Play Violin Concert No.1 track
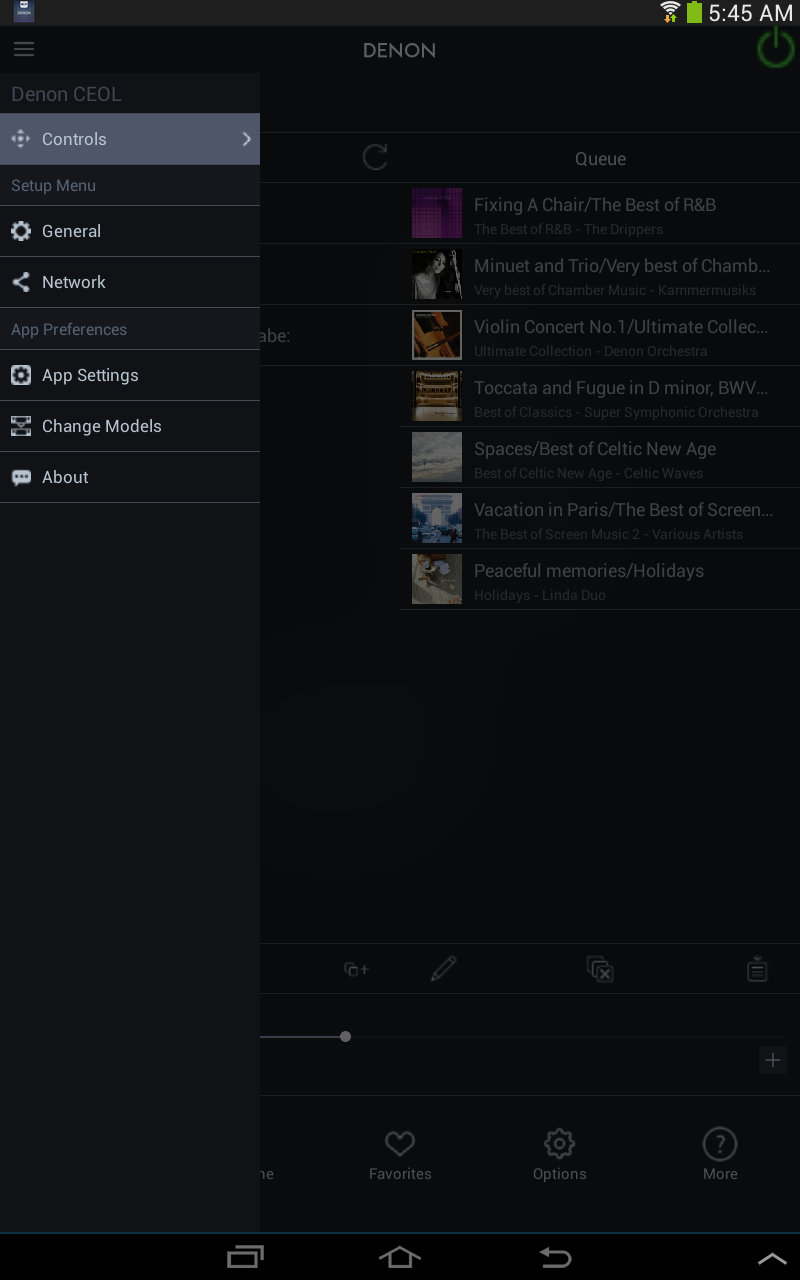 tap(600, 335)
